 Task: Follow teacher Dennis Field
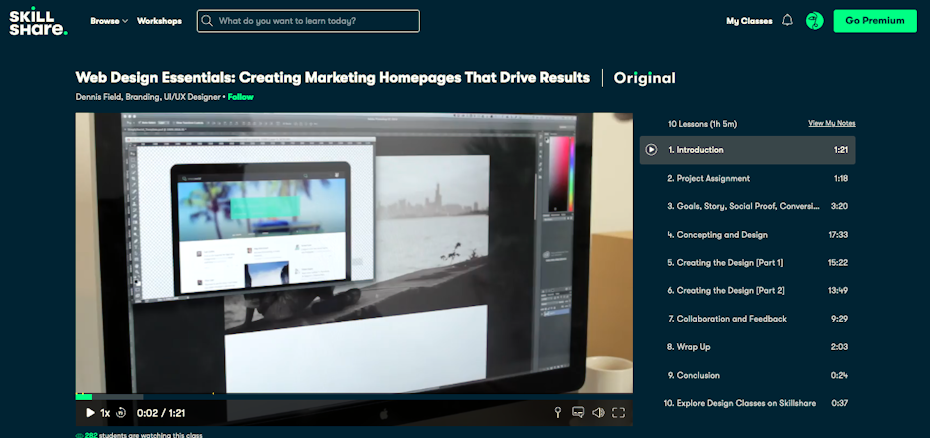point(241,97)
